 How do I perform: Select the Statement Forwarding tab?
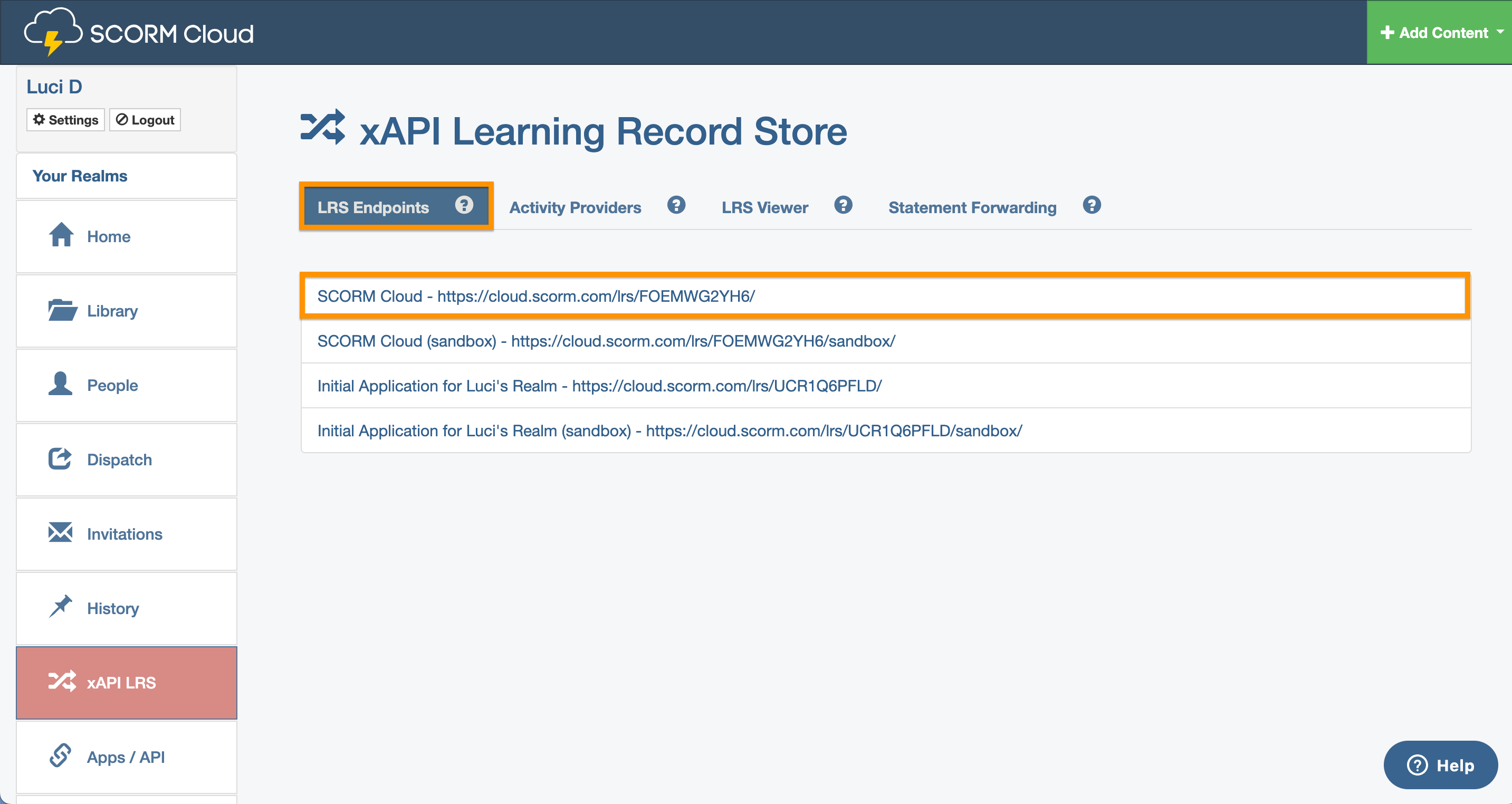point(972,207)
